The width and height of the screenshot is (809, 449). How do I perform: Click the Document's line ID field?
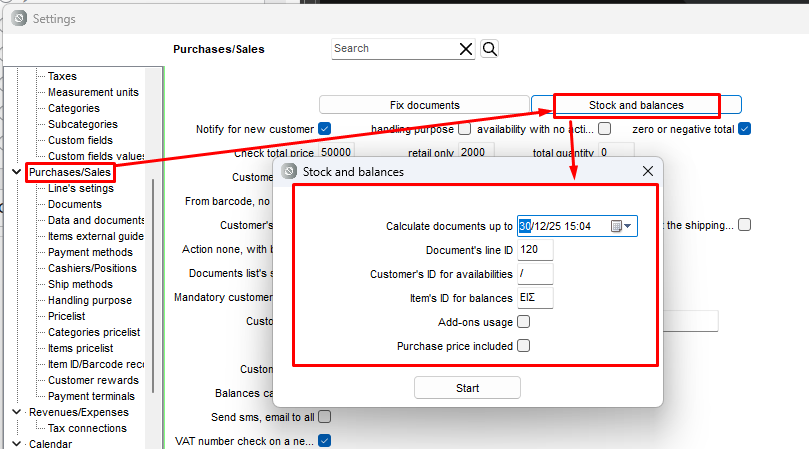coord(535,250)
